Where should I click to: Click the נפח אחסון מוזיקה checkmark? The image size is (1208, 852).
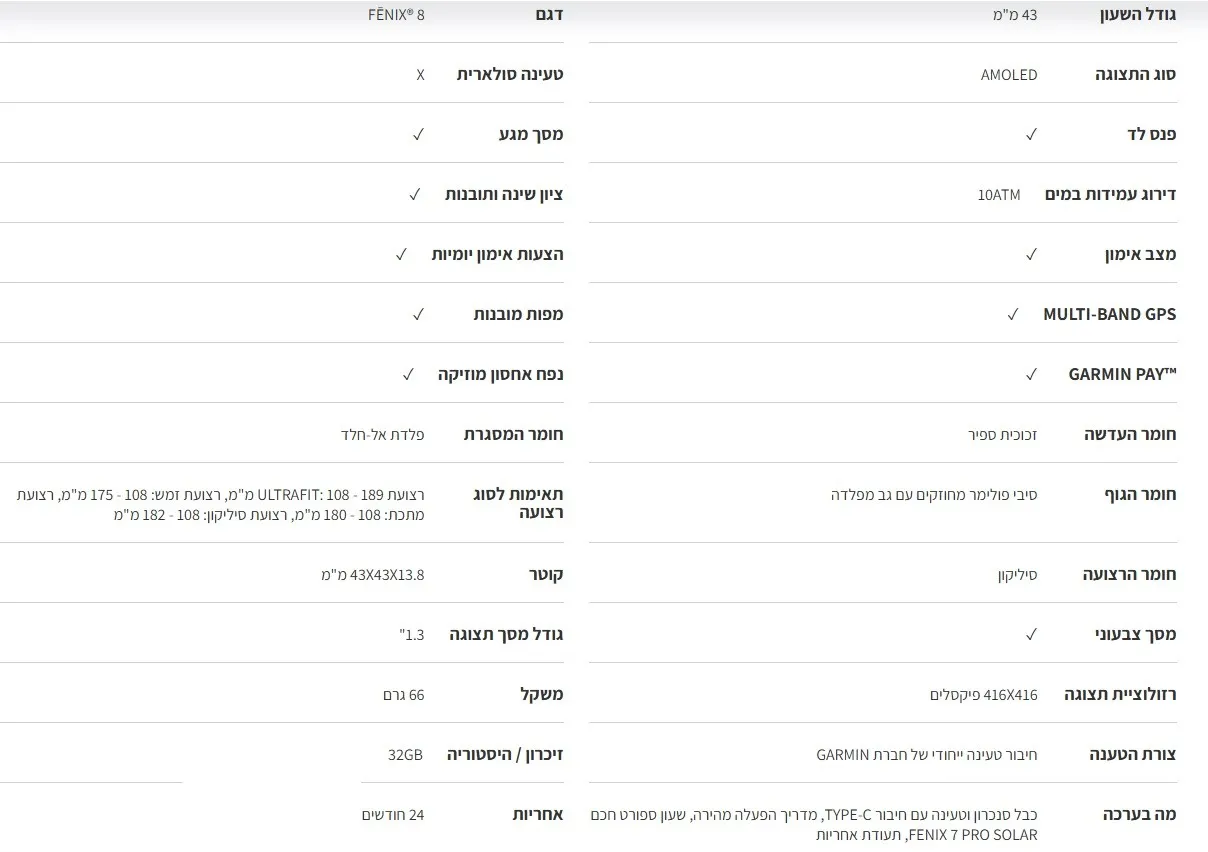click(x=408, y=374)
